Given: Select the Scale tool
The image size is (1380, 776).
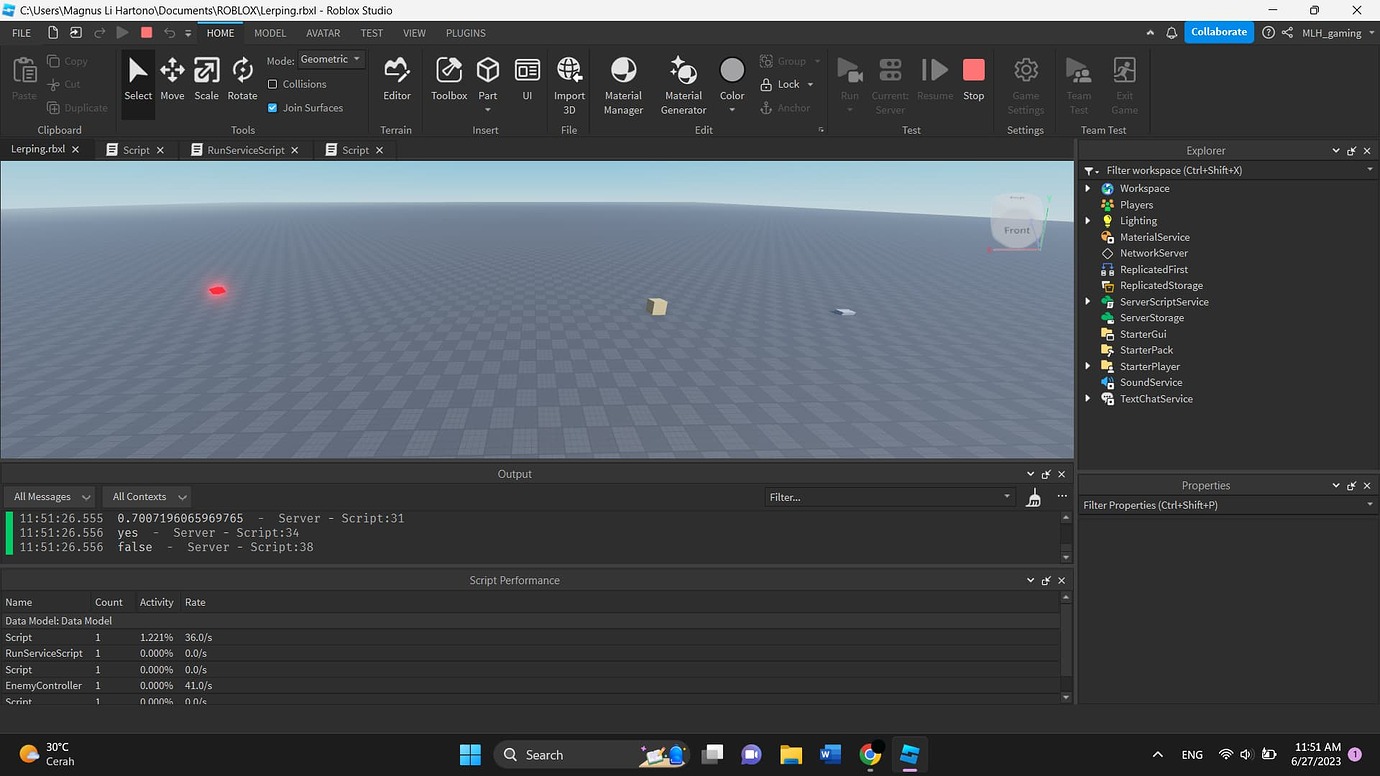Looking at the screenshot, I should pyautogui.click(x=206, y=78).
